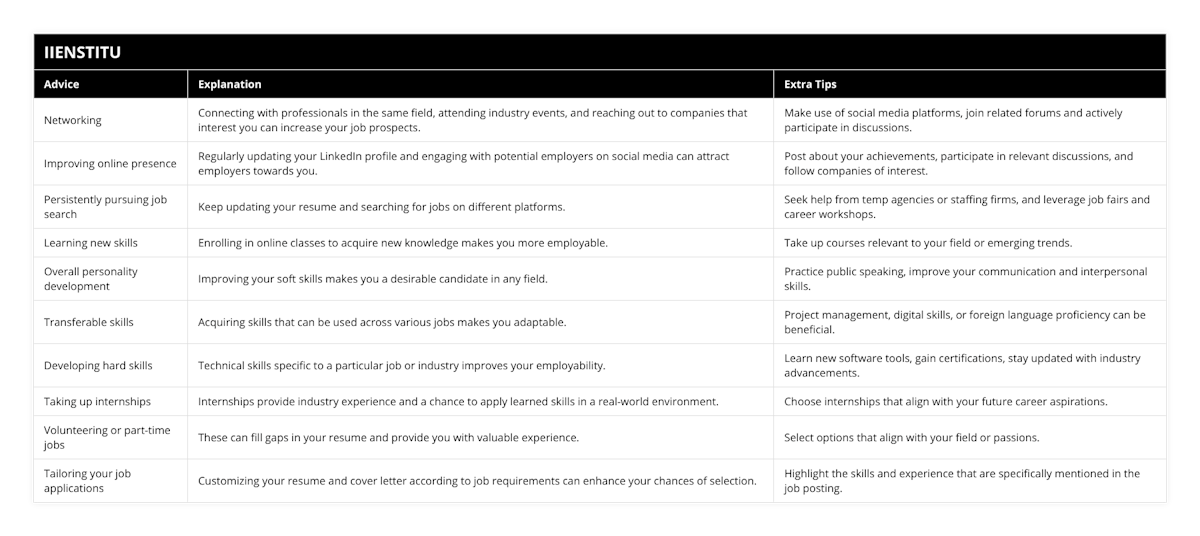Click the Learning new skills cell

point(91,243)
